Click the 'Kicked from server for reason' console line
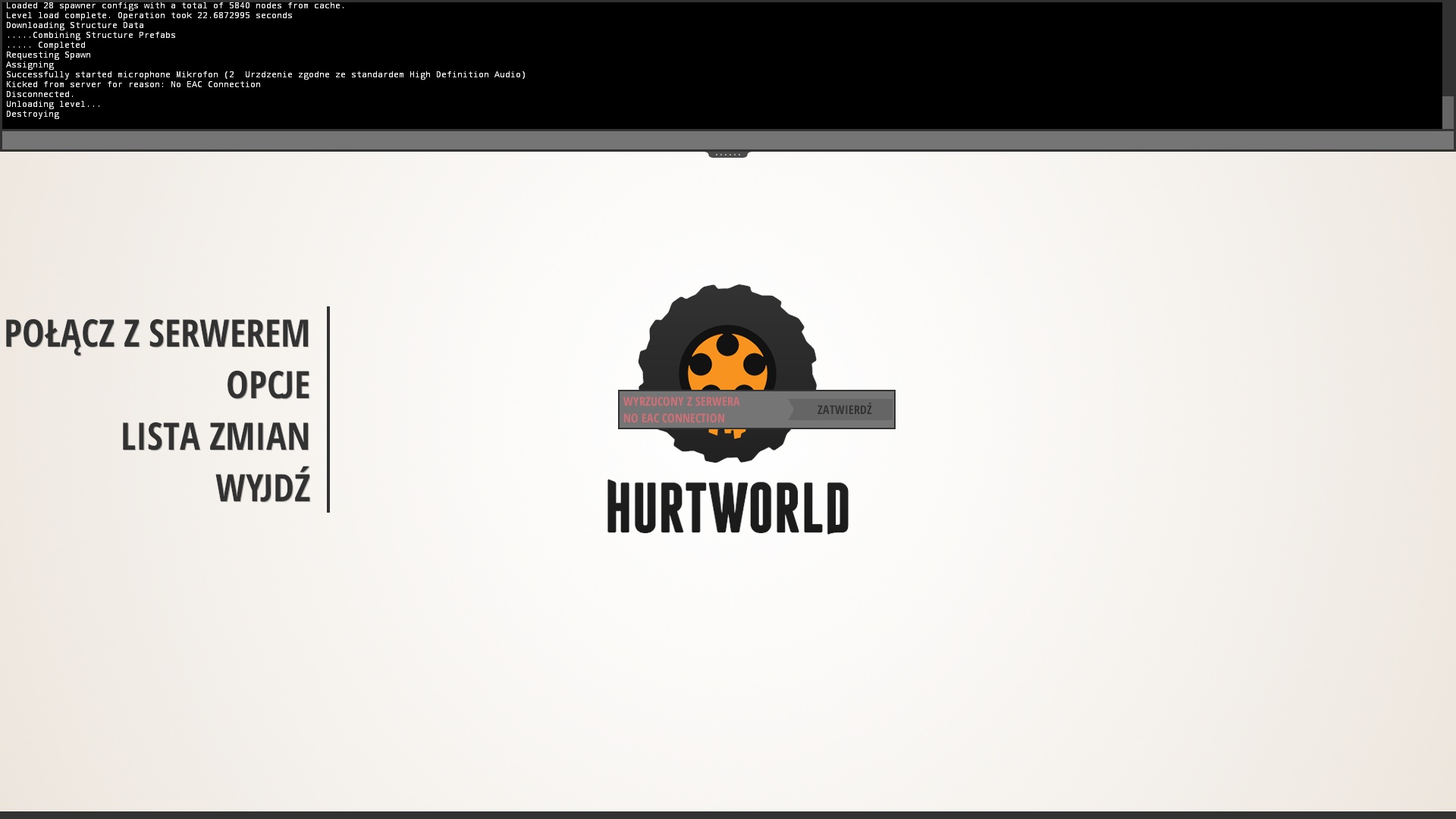The width and height of the screenshot is (1456, 819). (133, 84)
